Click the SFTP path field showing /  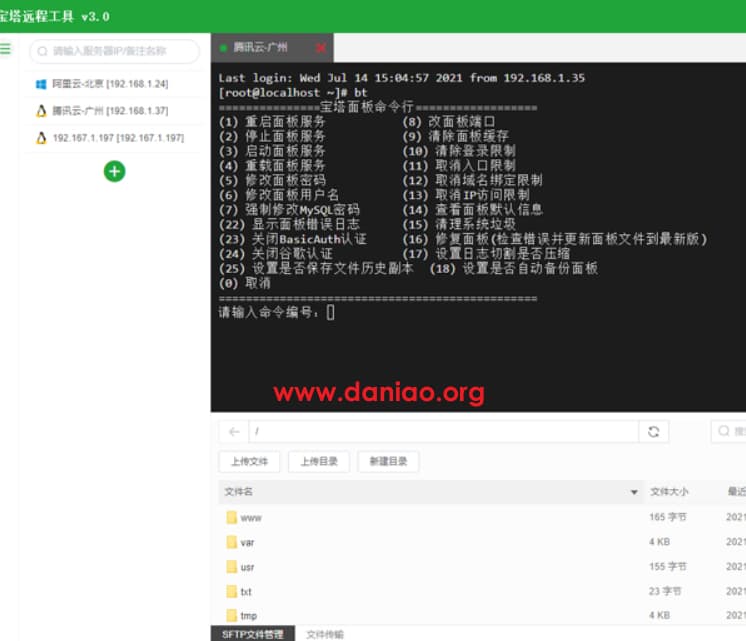click(x=443, y=432)
